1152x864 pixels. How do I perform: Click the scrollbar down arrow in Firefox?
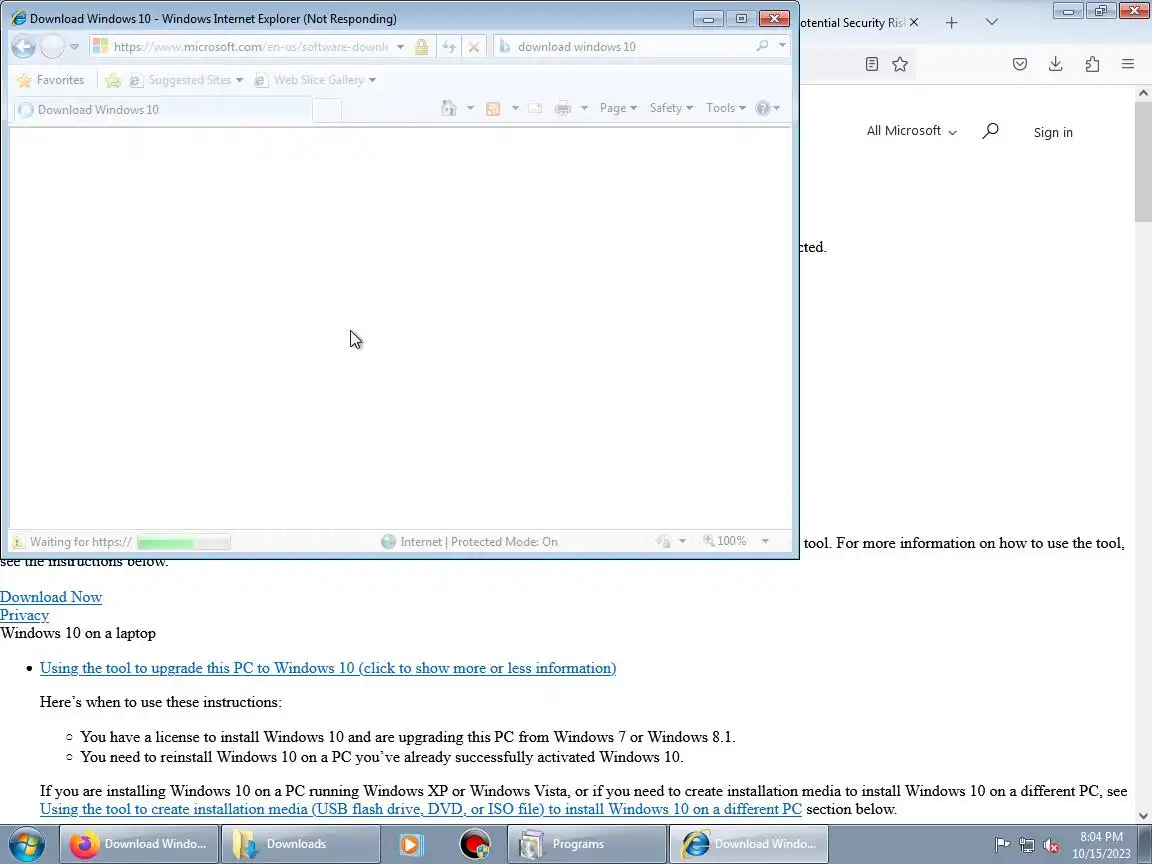[x=1143, y=816]
